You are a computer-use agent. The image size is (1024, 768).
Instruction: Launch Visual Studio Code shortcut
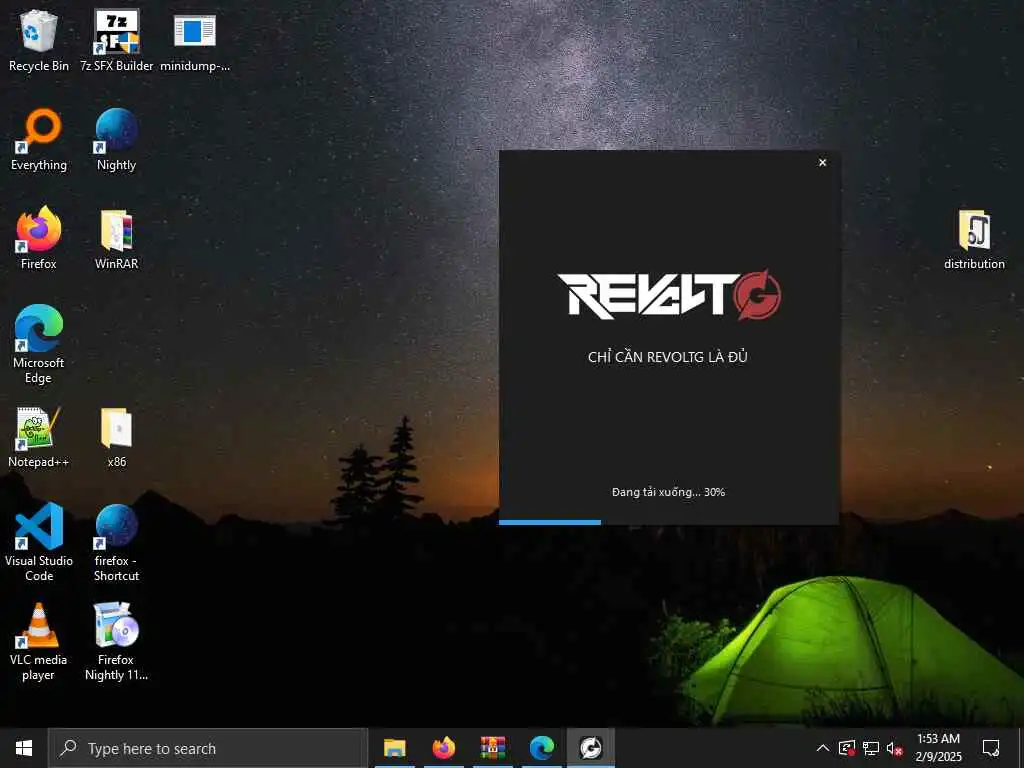[39, 543]
